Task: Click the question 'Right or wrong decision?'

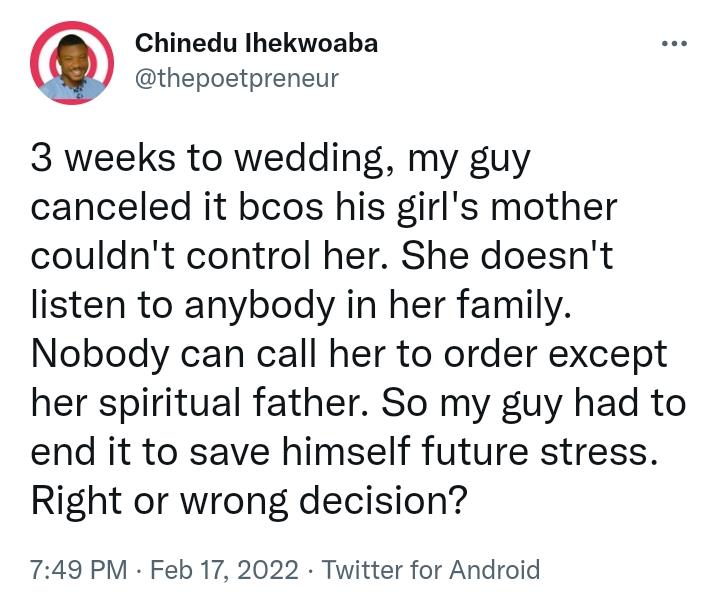Action: pos(249,502)
